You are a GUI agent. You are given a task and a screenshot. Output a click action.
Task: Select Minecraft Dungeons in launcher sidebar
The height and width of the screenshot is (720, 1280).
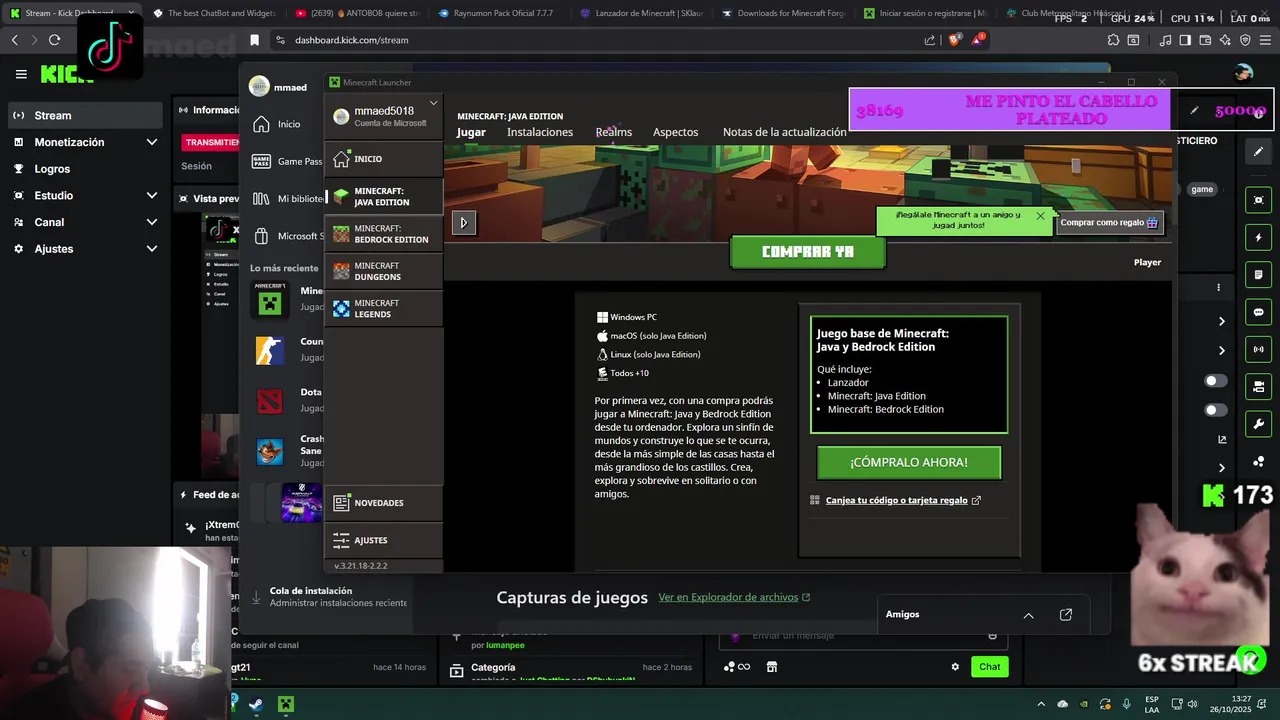(384, 271)
